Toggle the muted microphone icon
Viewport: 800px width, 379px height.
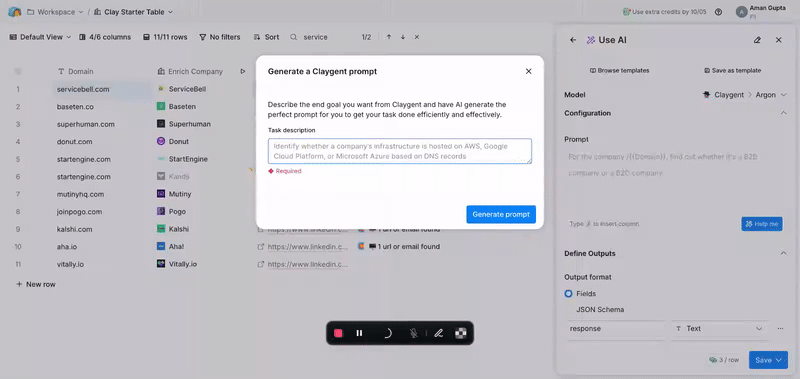click(414, 333)
